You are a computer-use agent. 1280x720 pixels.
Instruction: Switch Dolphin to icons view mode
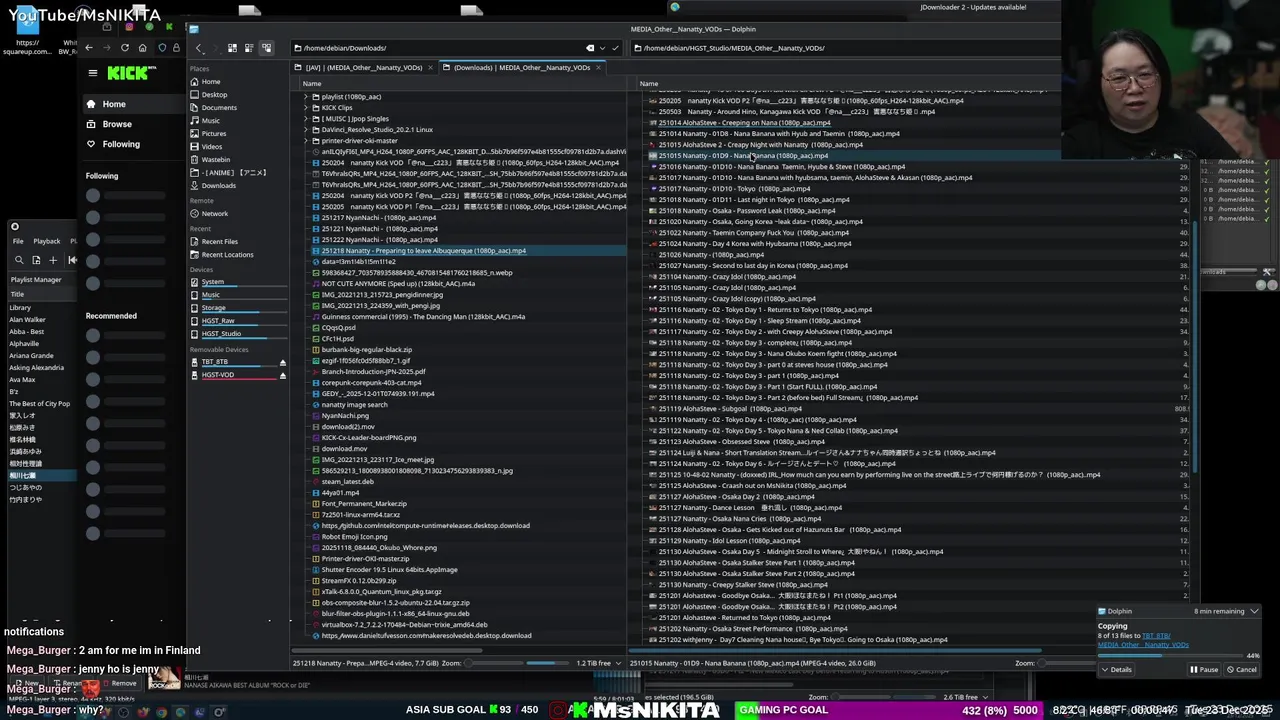(x=232, y=48)
